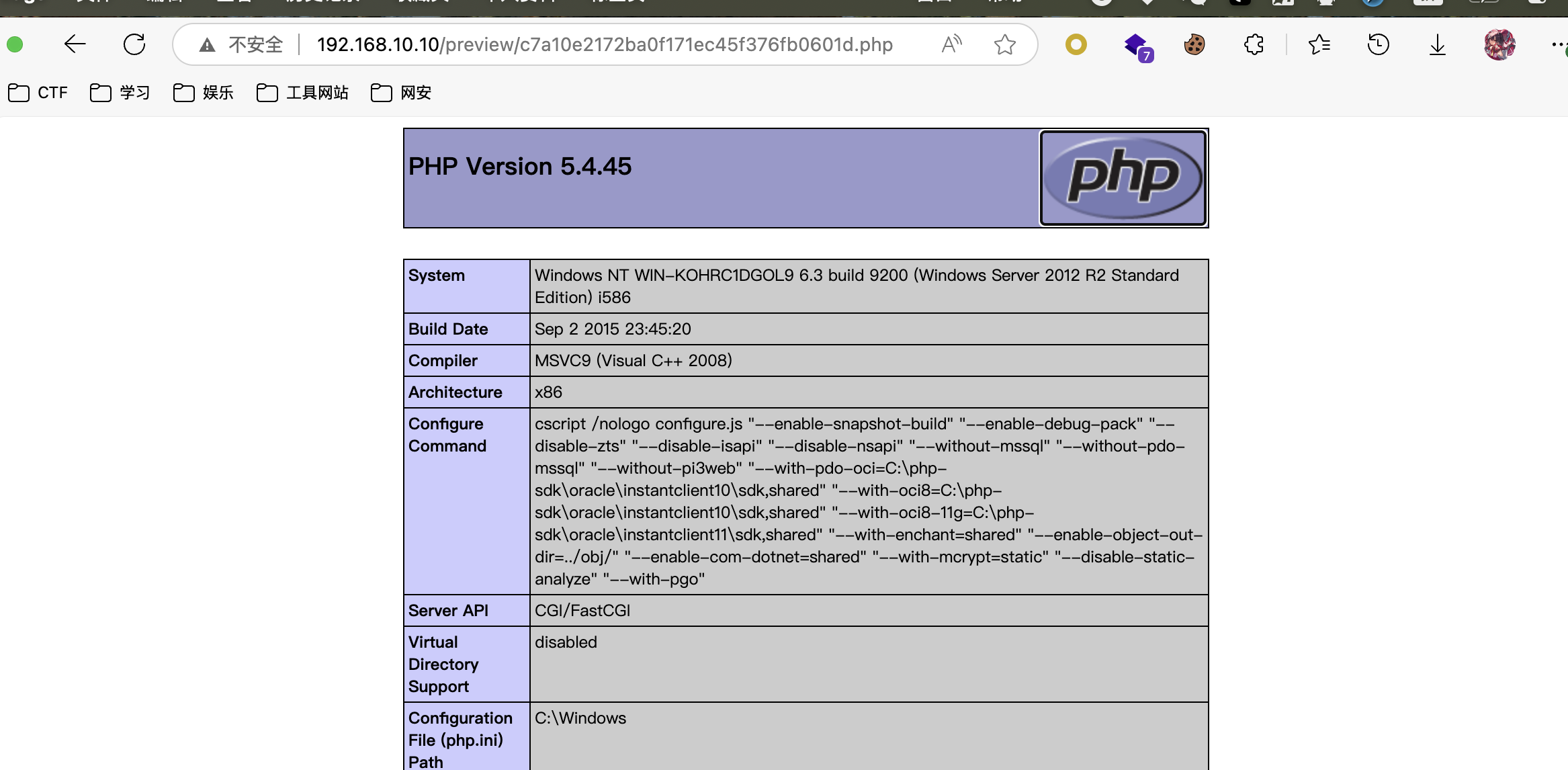The image size is (1568, 770).
Task: Select the Windows NT WIN-KOHRC1DGOL9 system value
Action: coord(857,286)
